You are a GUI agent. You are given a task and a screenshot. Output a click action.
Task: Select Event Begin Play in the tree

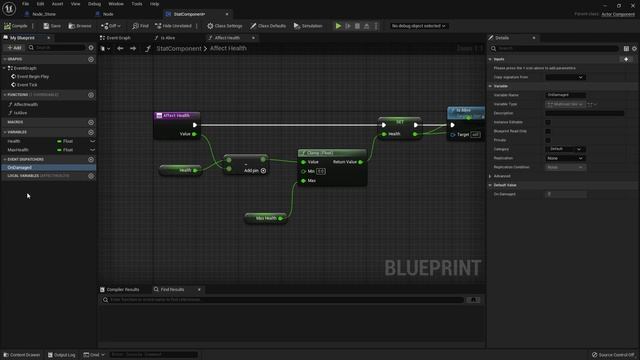pyautogui.click(x=33, y=76)
